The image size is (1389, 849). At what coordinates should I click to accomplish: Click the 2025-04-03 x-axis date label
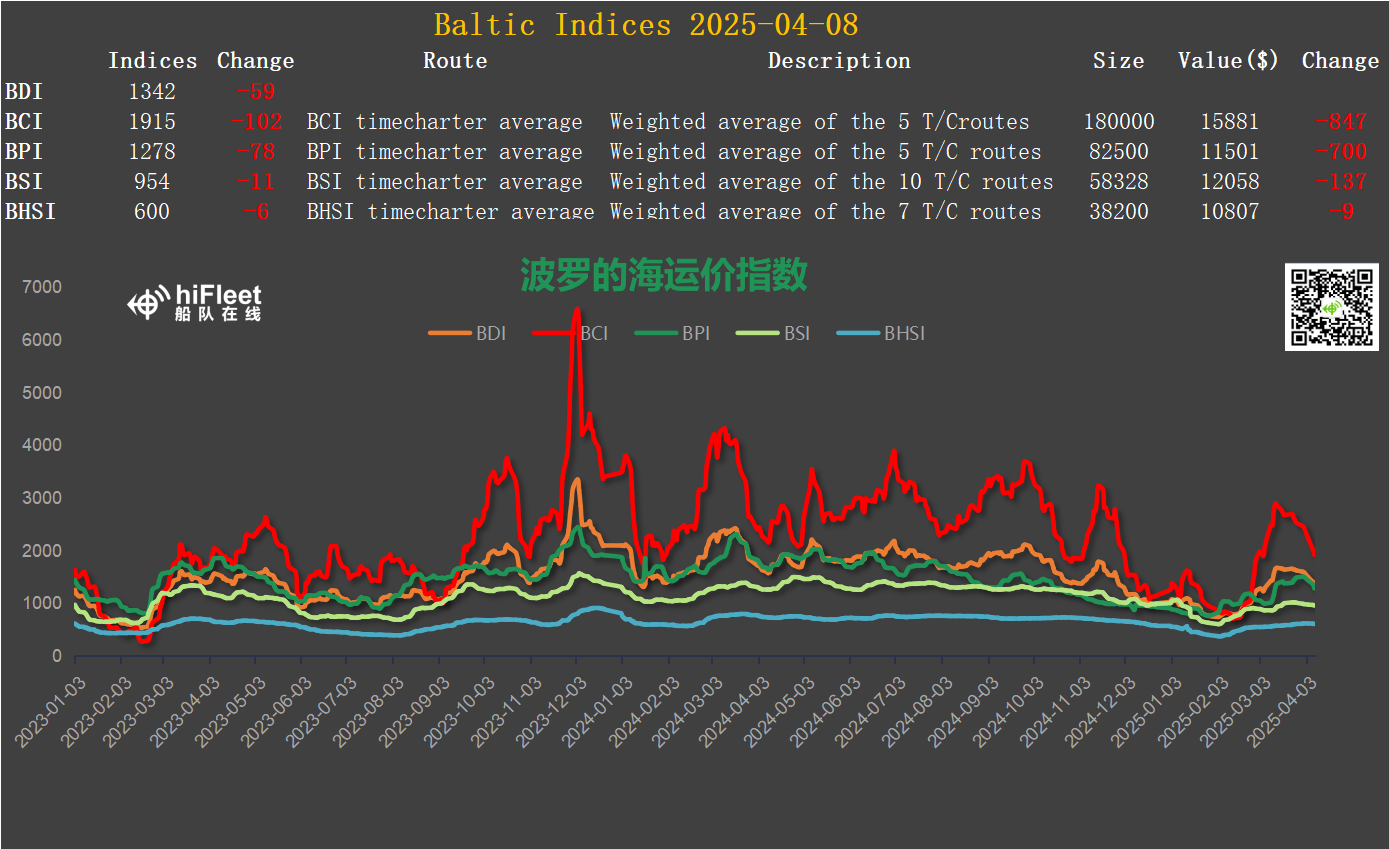1285,712
